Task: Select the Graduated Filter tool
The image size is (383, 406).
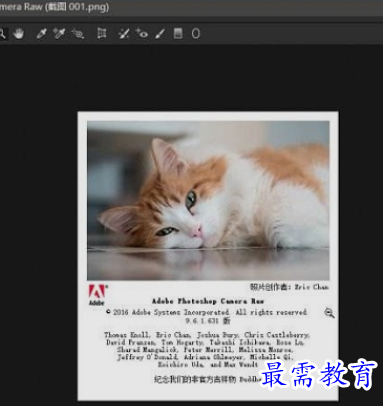Action: 178,33
